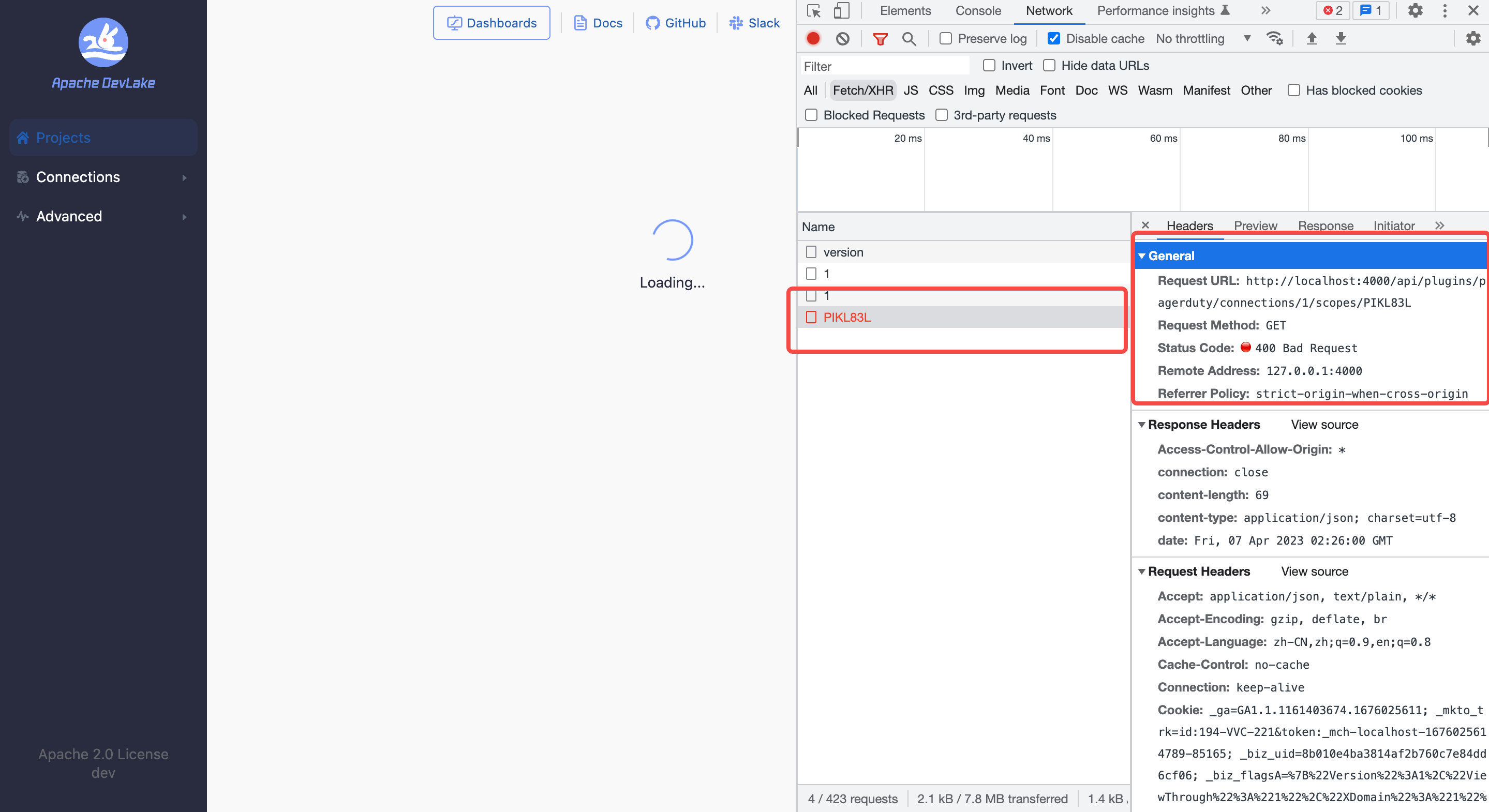Click the network Filter text field
This screenshot has height=812, width=1489.
click(x=884, y=66)
